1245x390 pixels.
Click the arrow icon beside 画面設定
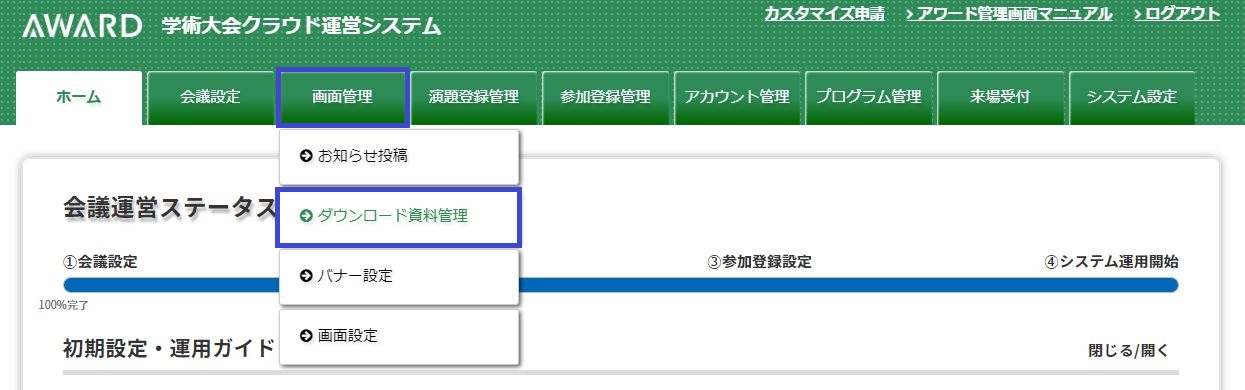(x=307, y=336)
